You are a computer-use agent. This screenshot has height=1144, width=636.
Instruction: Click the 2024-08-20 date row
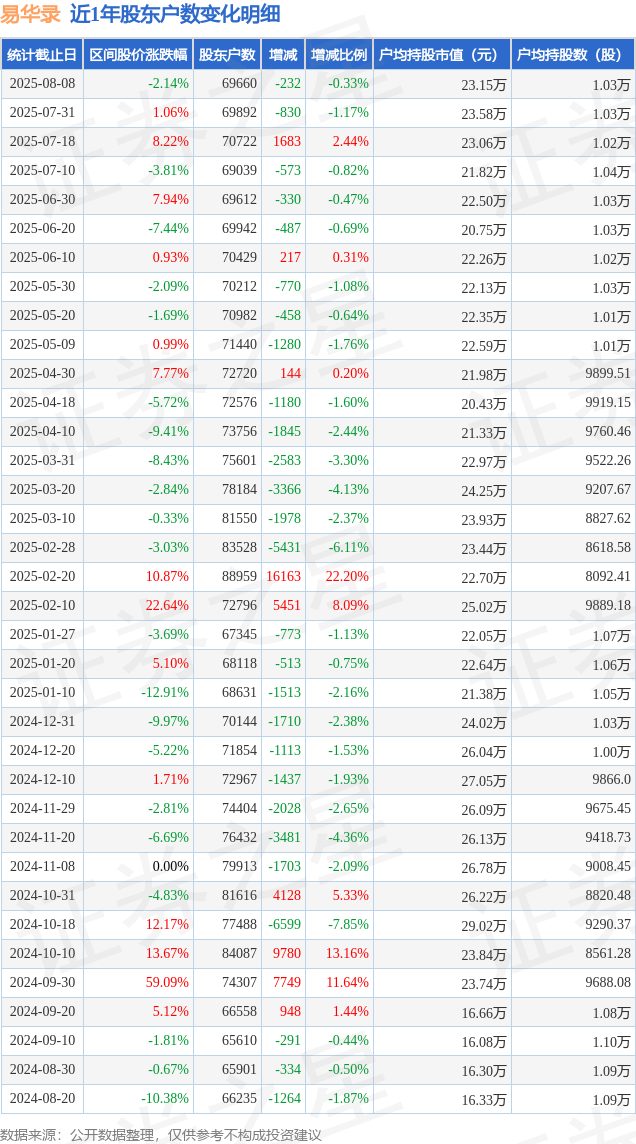tap(318, 1098)
